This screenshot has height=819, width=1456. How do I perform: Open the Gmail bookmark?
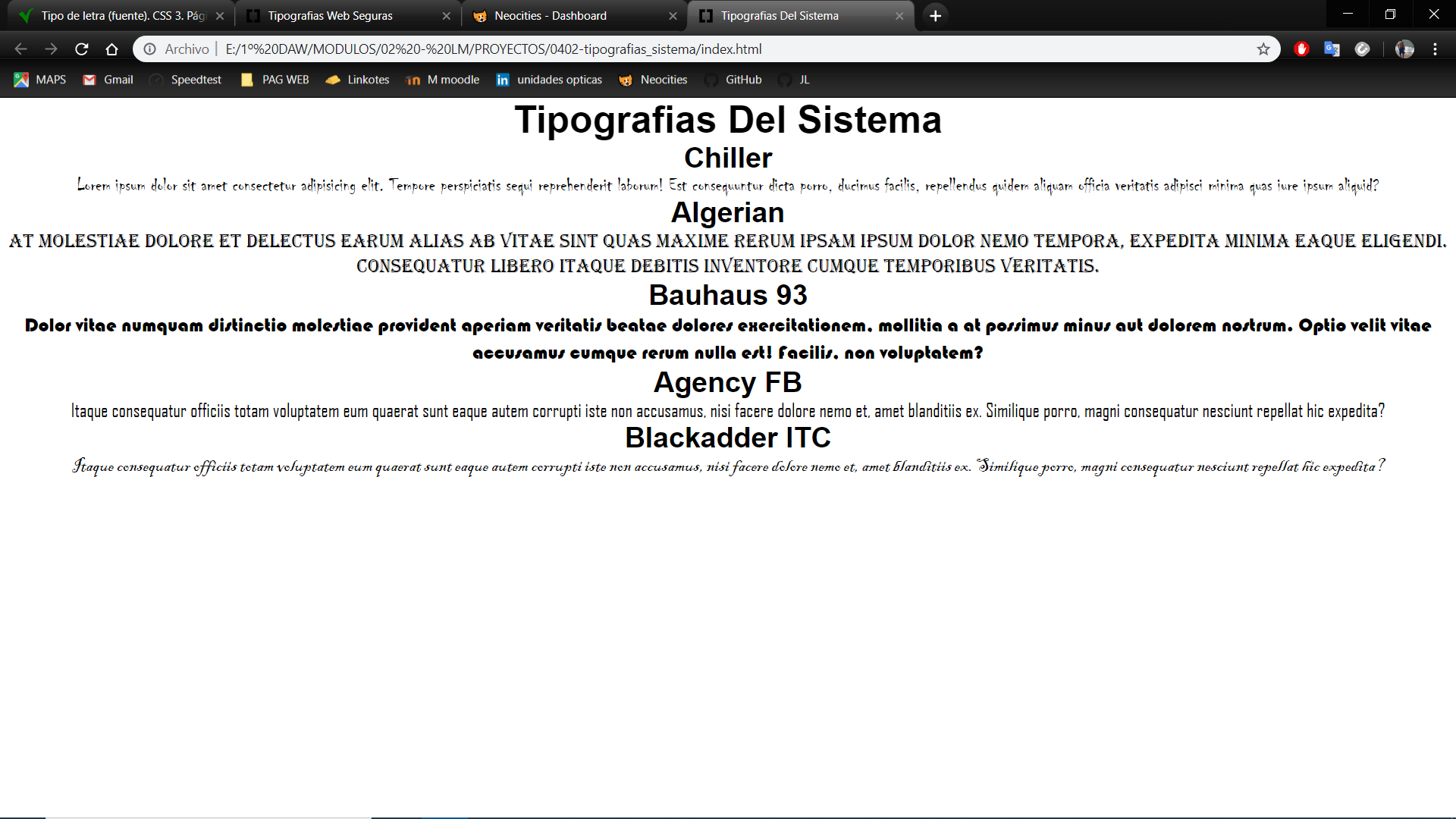[108, 80]
